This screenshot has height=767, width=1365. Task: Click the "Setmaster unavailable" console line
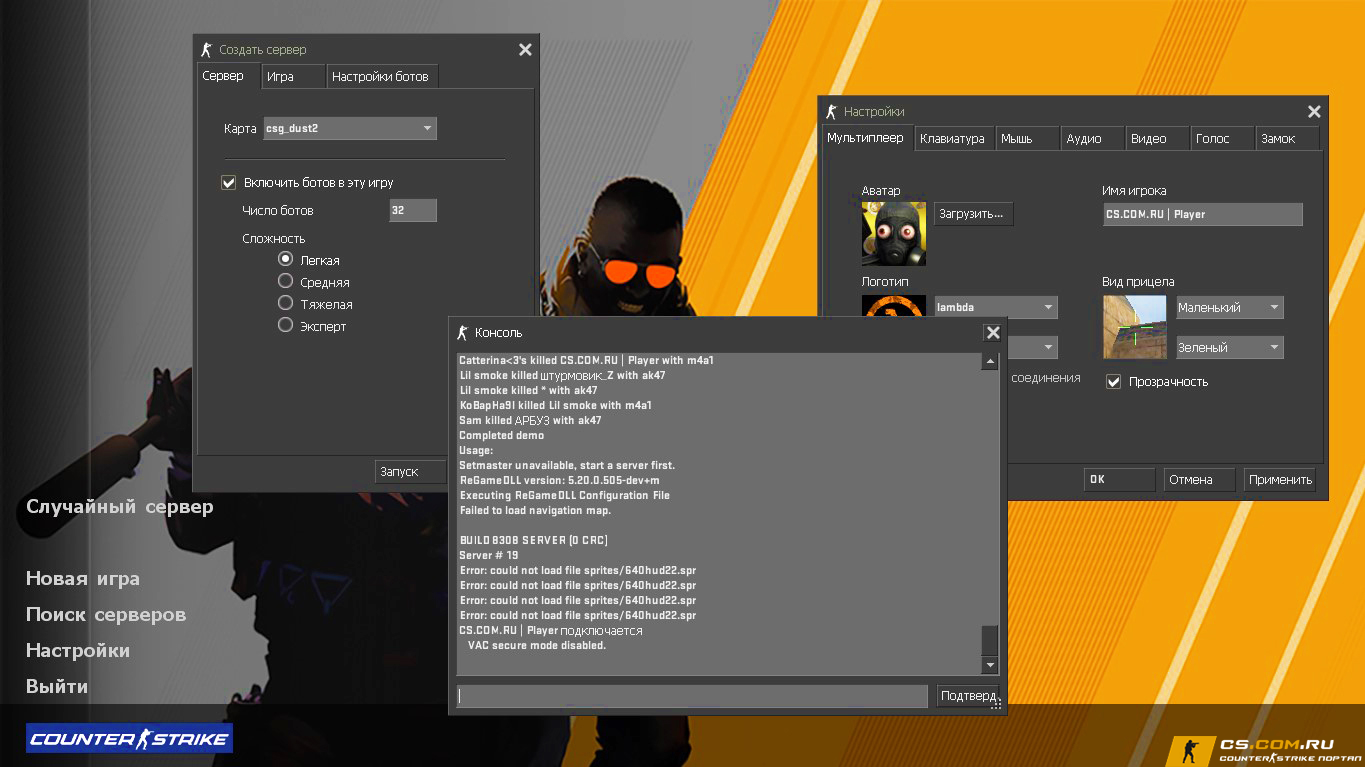point(567,465)
